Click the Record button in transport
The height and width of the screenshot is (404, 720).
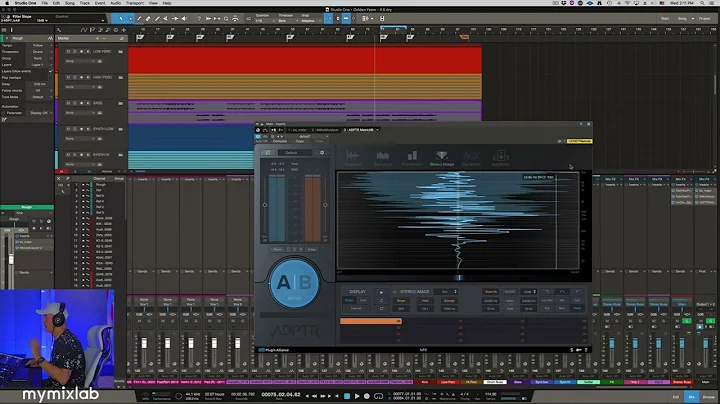point(366,396)
